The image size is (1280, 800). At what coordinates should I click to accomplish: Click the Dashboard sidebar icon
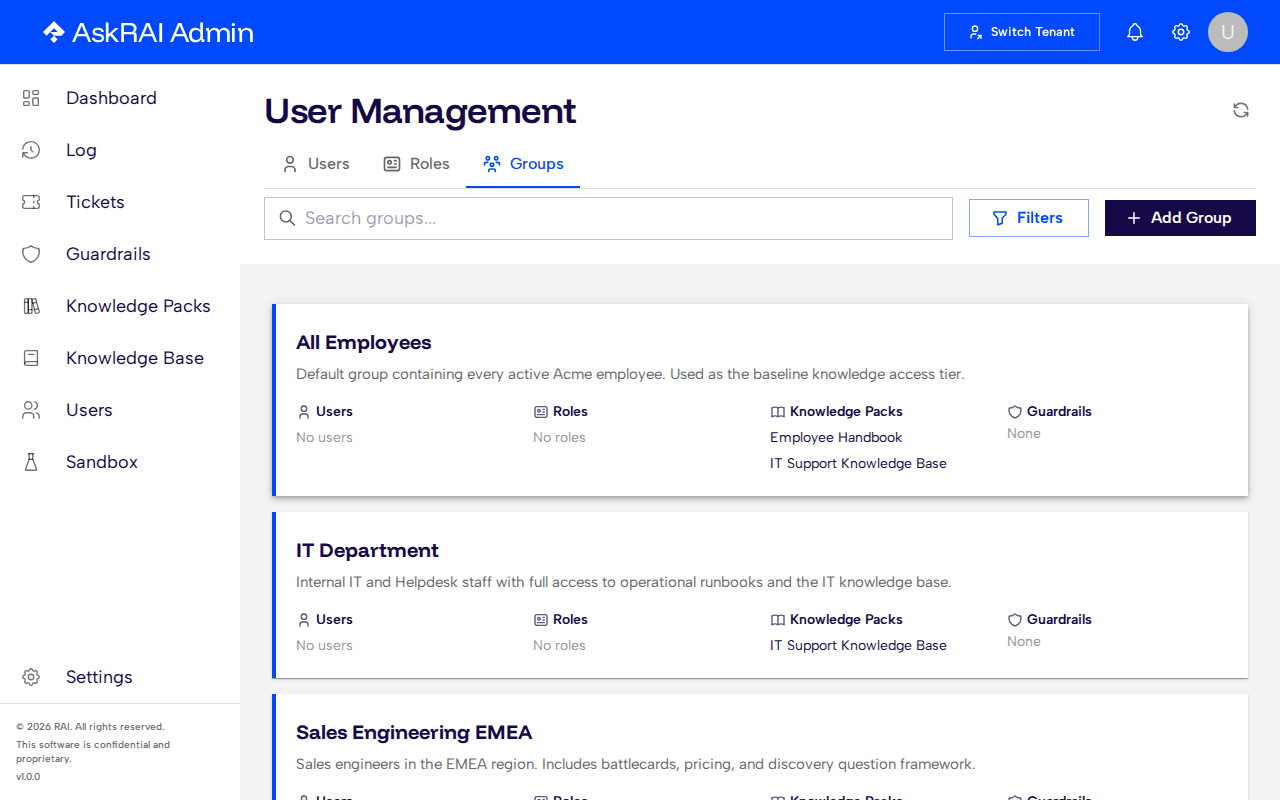(31, 98)
